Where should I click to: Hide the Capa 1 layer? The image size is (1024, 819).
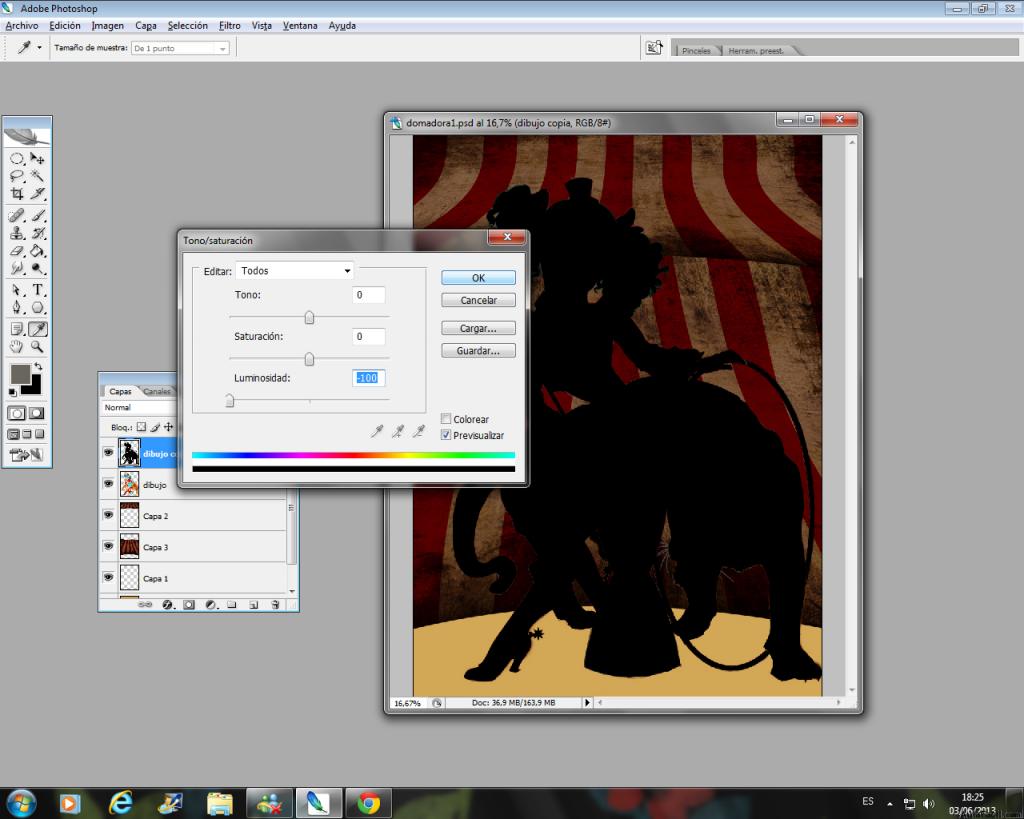108,578
